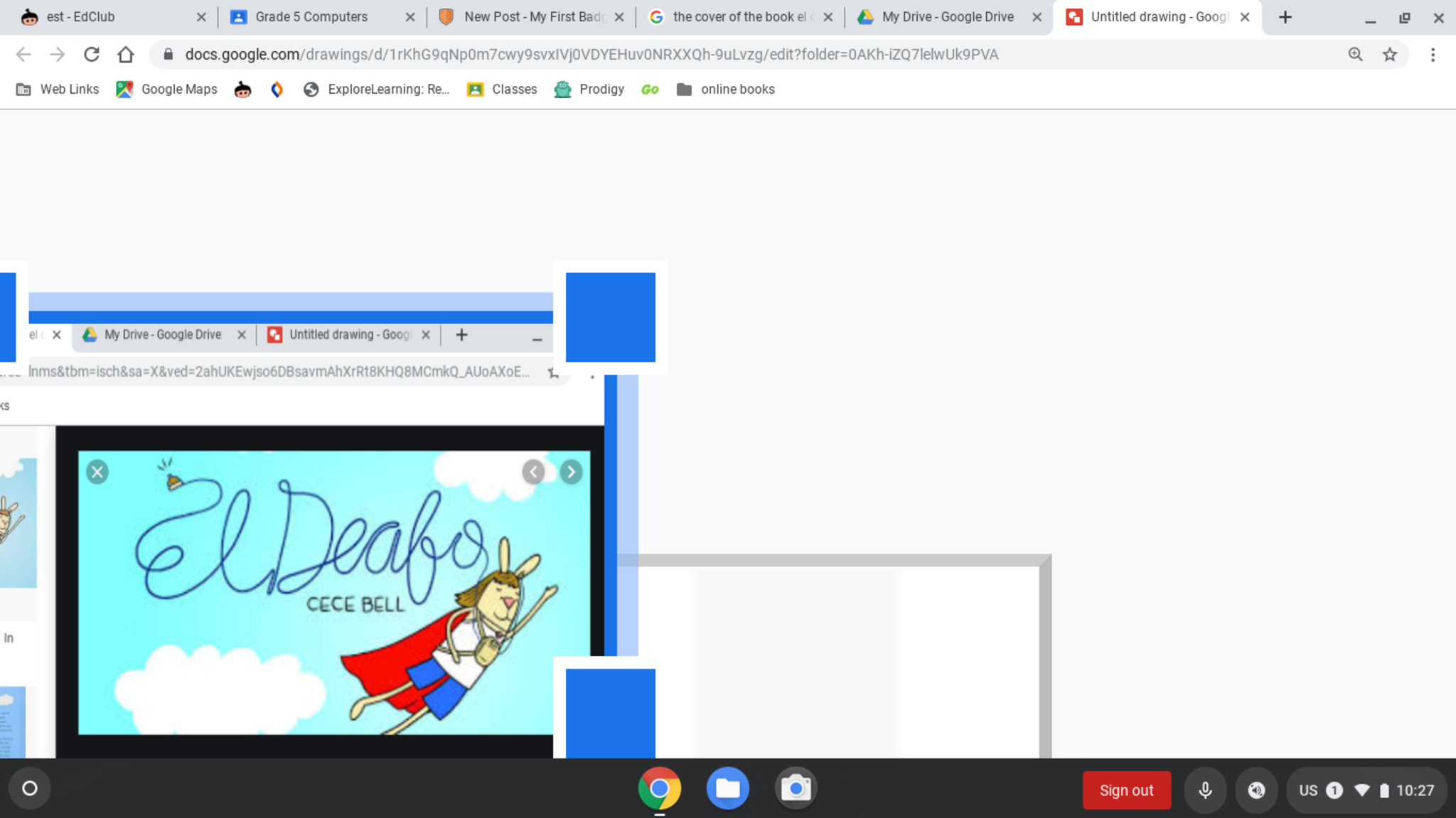Click the Home button in the toolbar
1456x818 pixels.
[126, 55]
